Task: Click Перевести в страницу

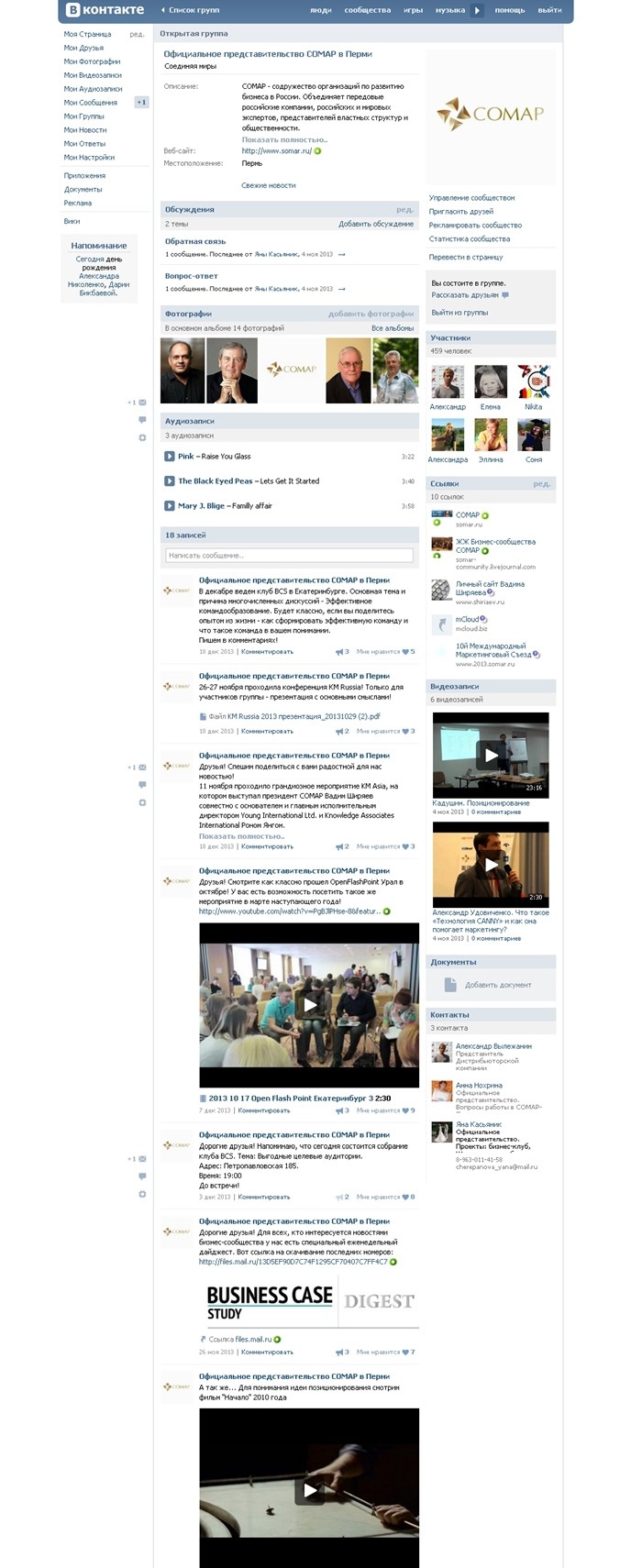Action: pos(466,257)
